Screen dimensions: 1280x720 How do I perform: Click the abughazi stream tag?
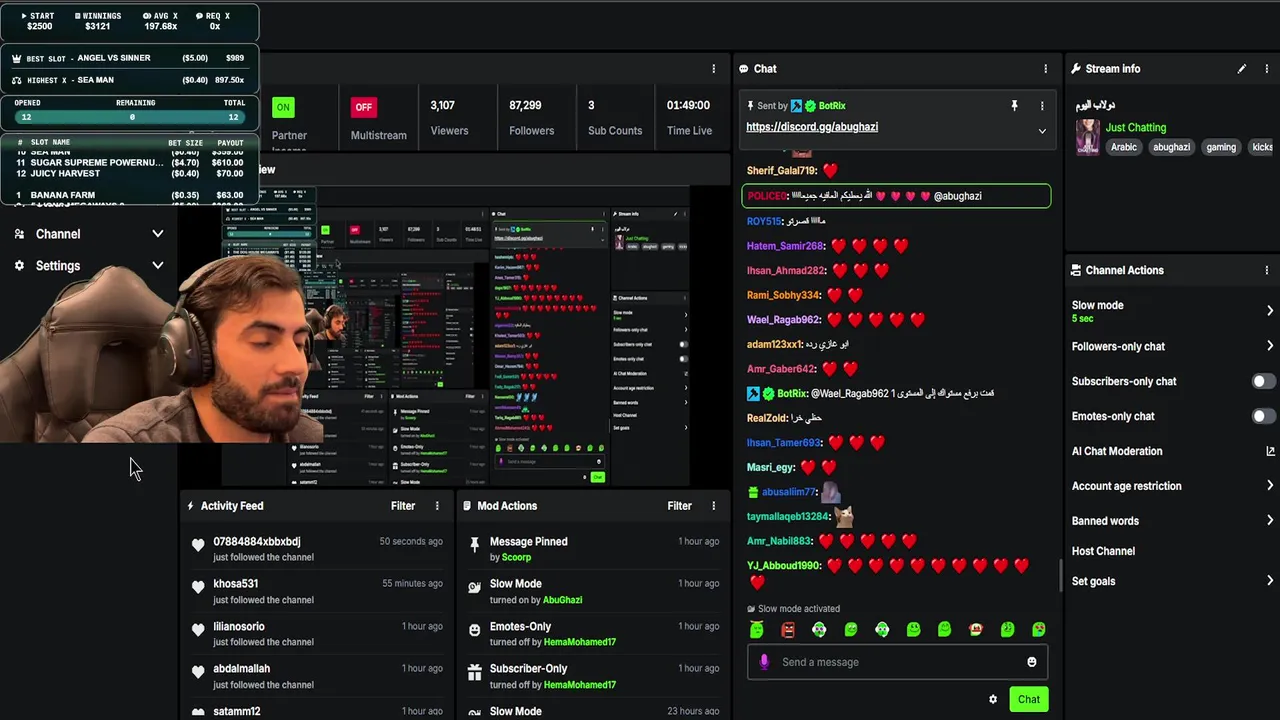coord(1171,147)
